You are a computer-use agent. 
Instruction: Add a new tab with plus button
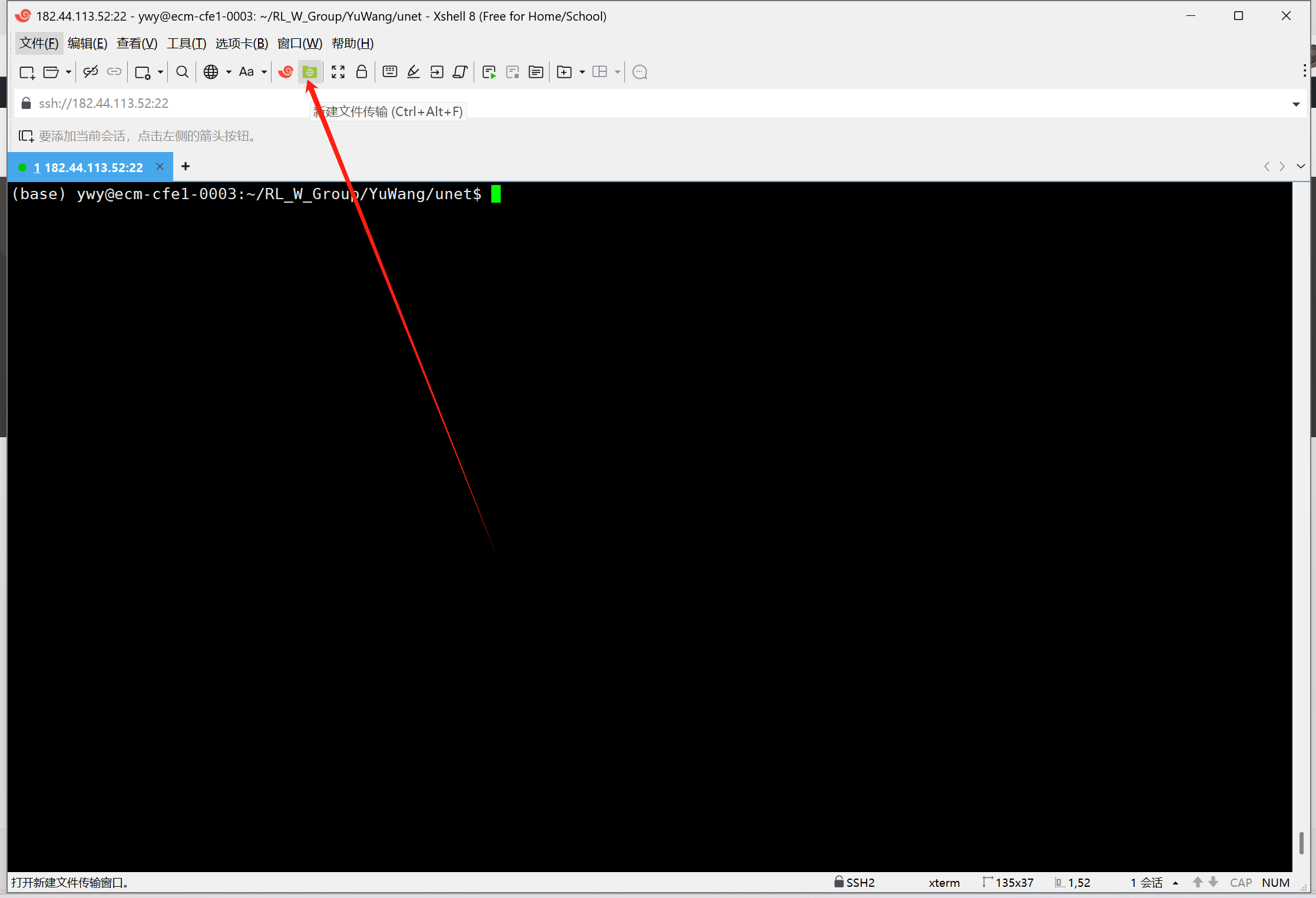[186, 167]
